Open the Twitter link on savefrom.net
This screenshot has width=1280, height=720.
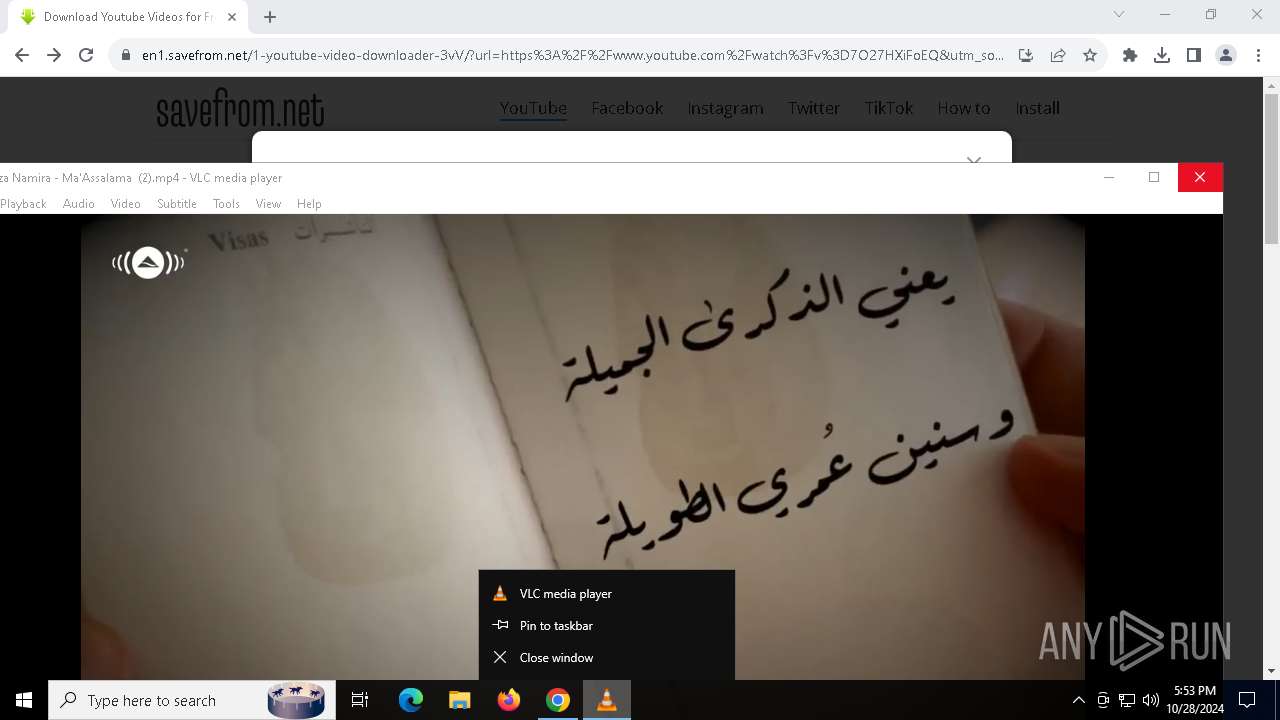(813, 108)
